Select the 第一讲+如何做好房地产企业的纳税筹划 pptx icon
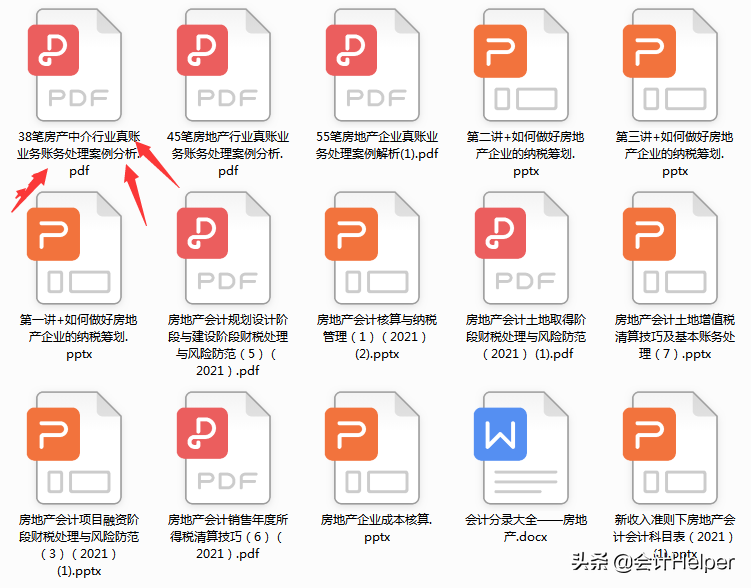This screenshot has height=588, width=751. click(75, 248)
